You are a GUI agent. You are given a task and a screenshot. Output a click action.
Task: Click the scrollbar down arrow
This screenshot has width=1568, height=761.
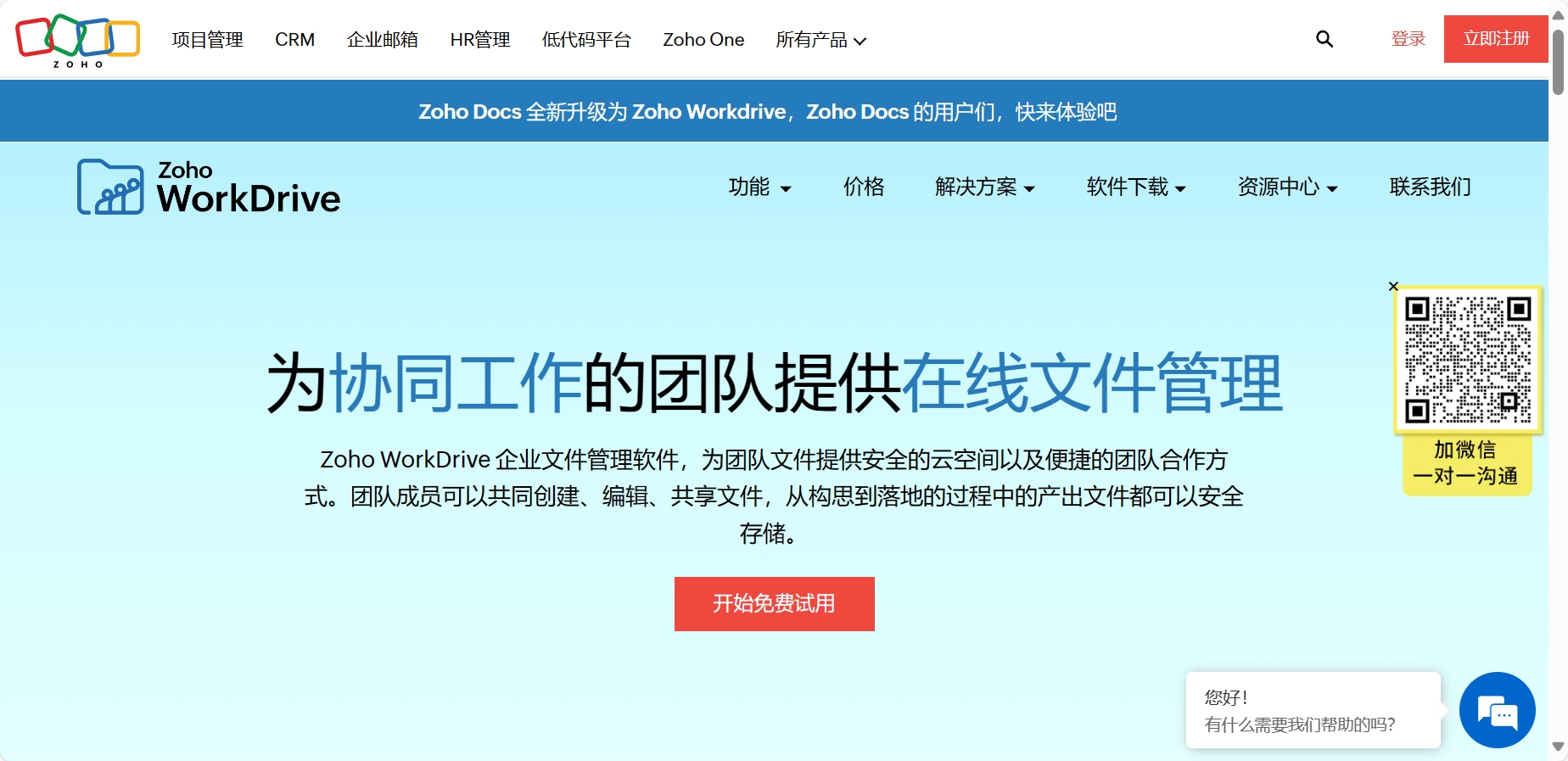[1558, 747]
